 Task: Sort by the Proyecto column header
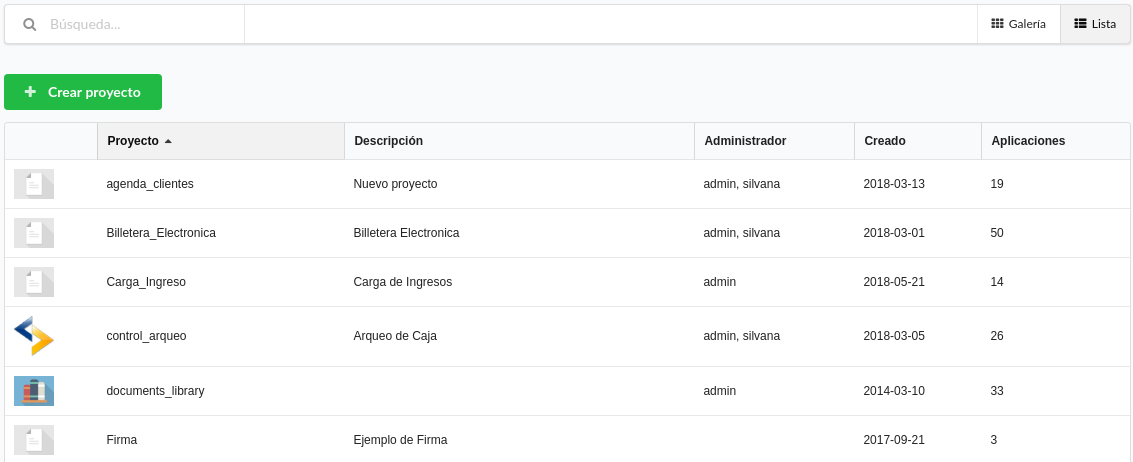(x=221, y=141)
